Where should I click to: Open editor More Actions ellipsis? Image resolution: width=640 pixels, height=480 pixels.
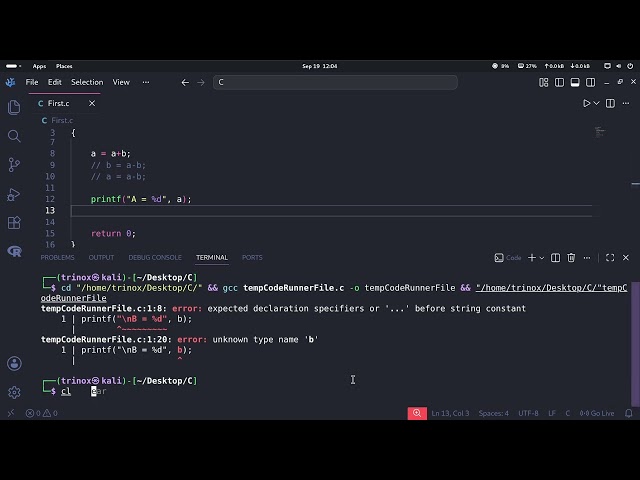(626, 103)
